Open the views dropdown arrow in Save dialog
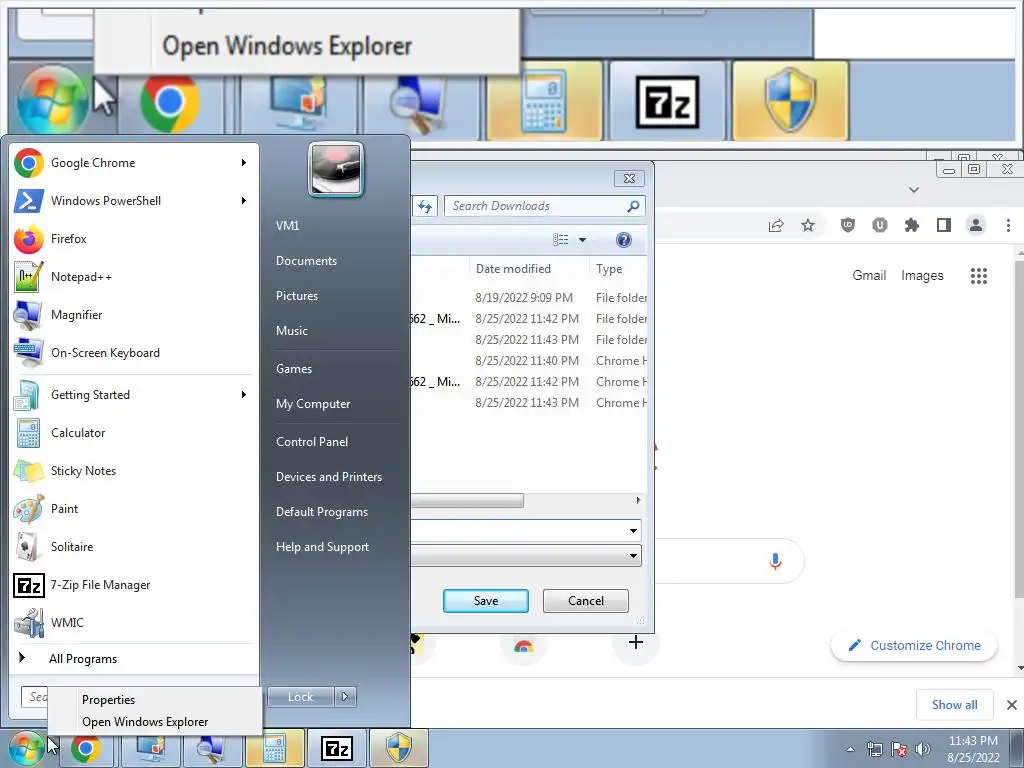The height and width of the screenshot is (768, 1024). 583,240
